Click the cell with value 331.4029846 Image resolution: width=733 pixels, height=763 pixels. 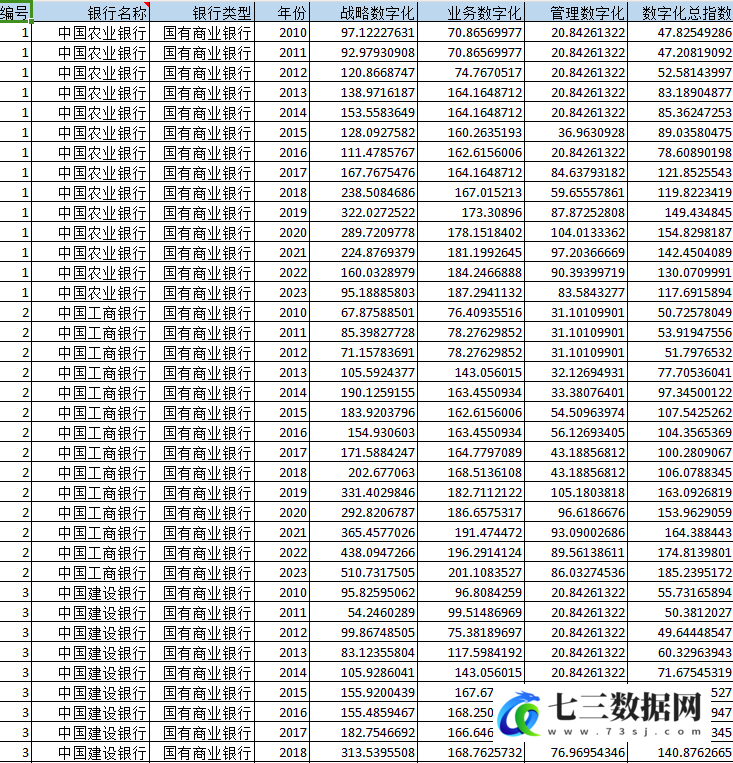(x=363, y=492)
